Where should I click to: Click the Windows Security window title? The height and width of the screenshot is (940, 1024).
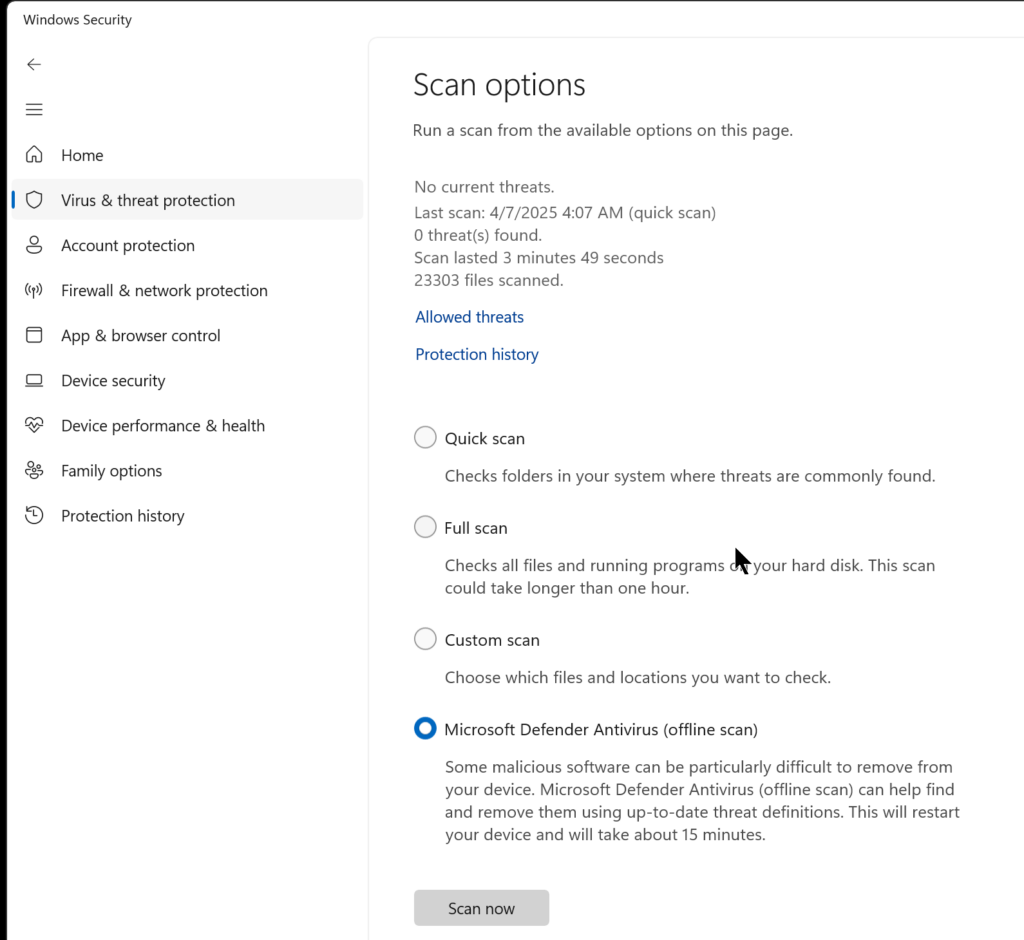(x=78, y=20)
